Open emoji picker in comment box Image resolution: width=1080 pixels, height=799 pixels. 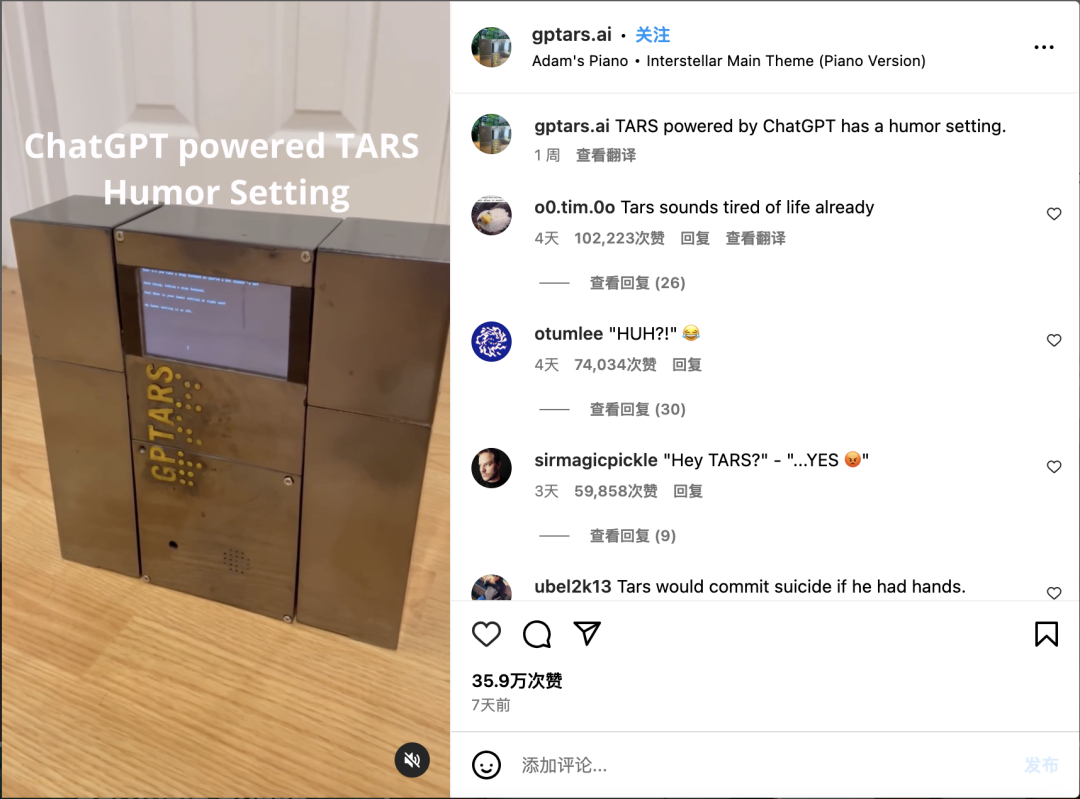(486, 765)
